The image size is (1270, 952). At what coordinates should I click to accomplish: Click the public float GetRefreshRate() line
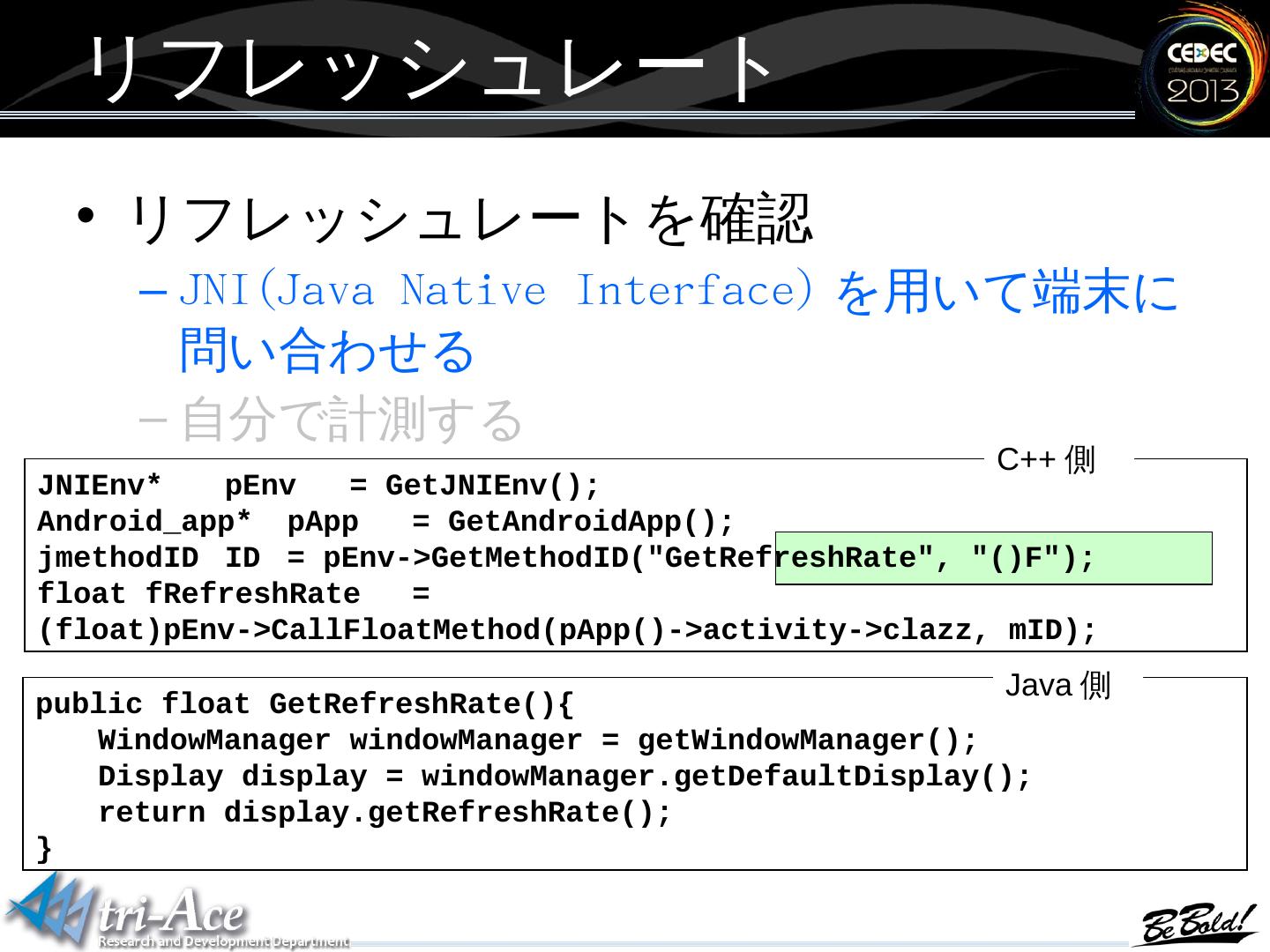[305, 704]
